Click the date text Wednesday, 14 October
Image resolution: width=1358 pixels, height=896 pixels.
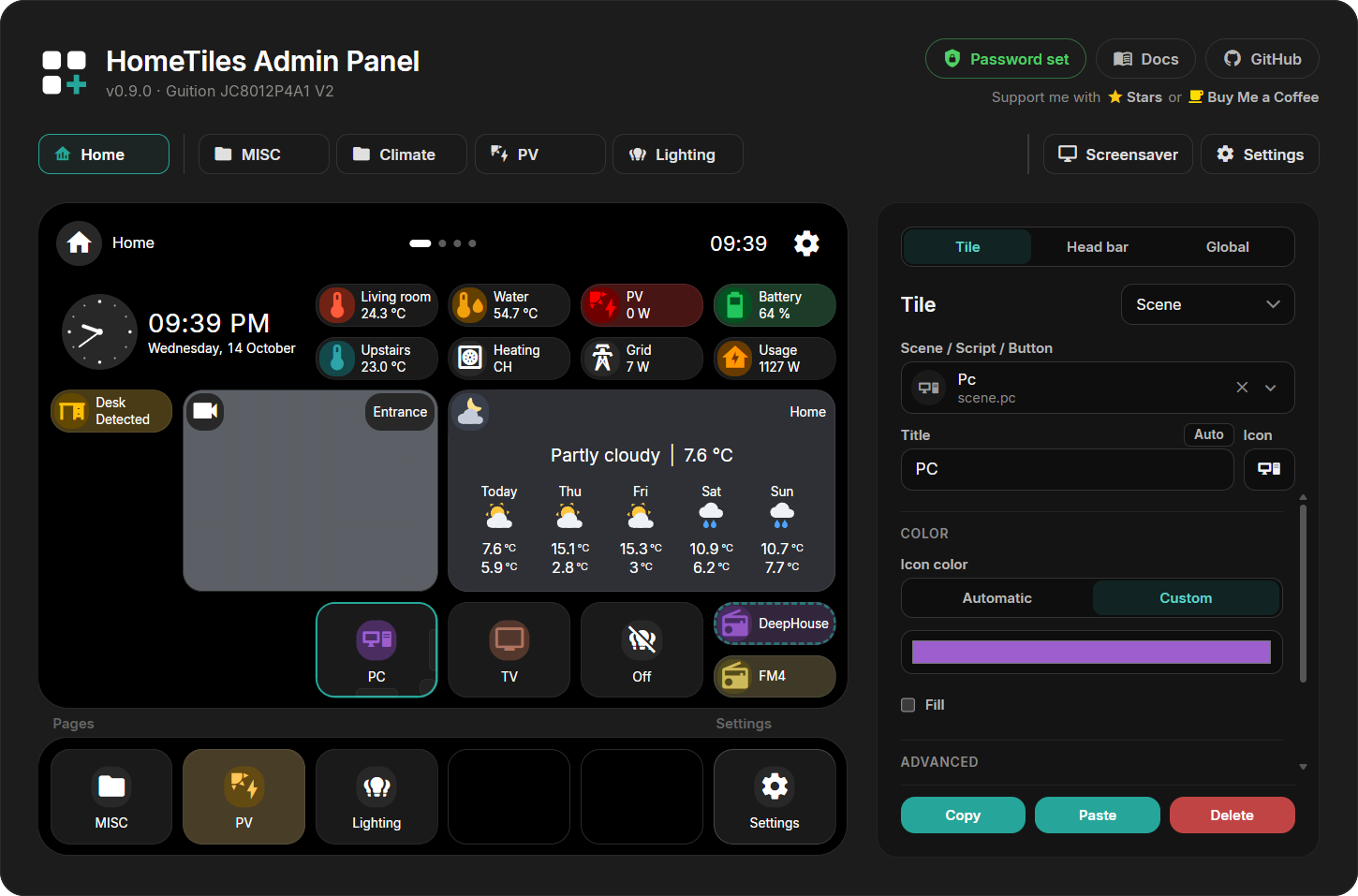tap(222, 348)
